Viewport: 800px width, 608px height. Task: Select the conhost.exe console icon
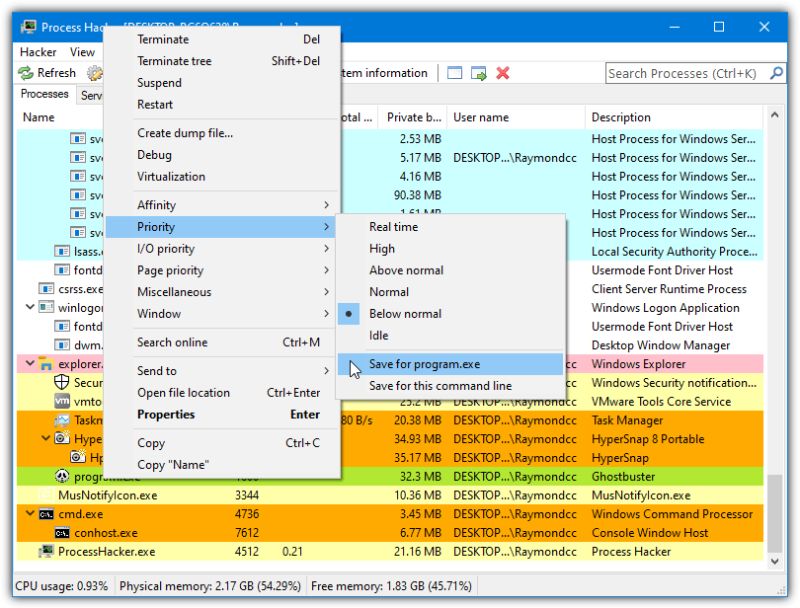62,533
